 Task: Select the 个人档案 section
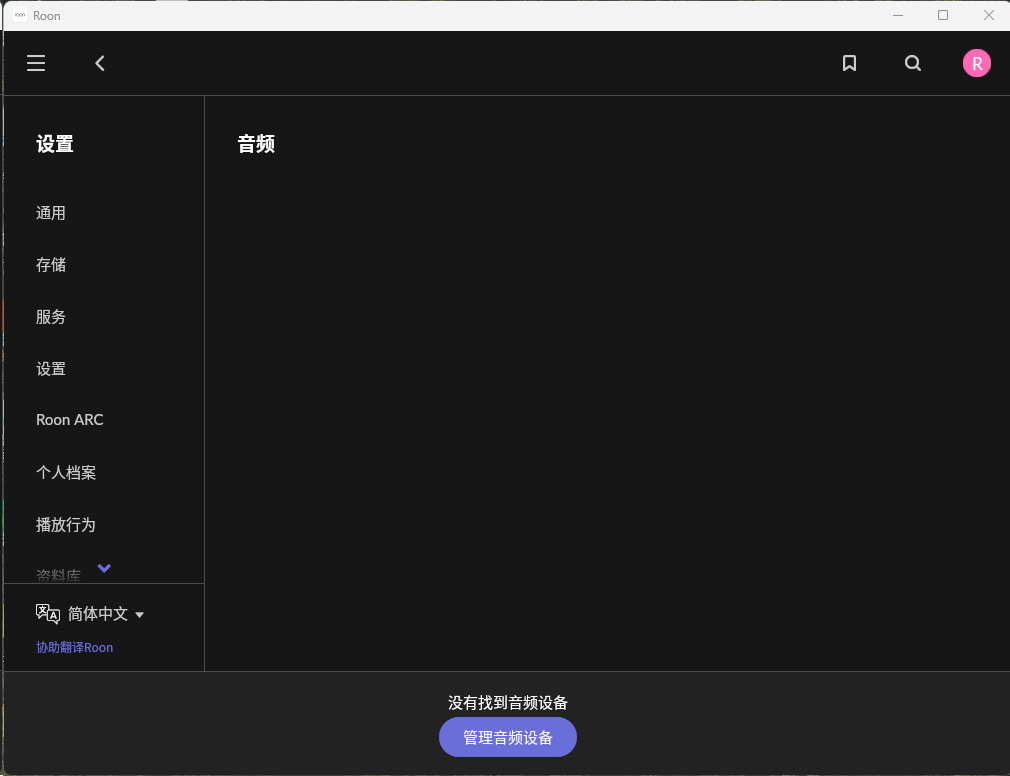[x=66, y=471]
